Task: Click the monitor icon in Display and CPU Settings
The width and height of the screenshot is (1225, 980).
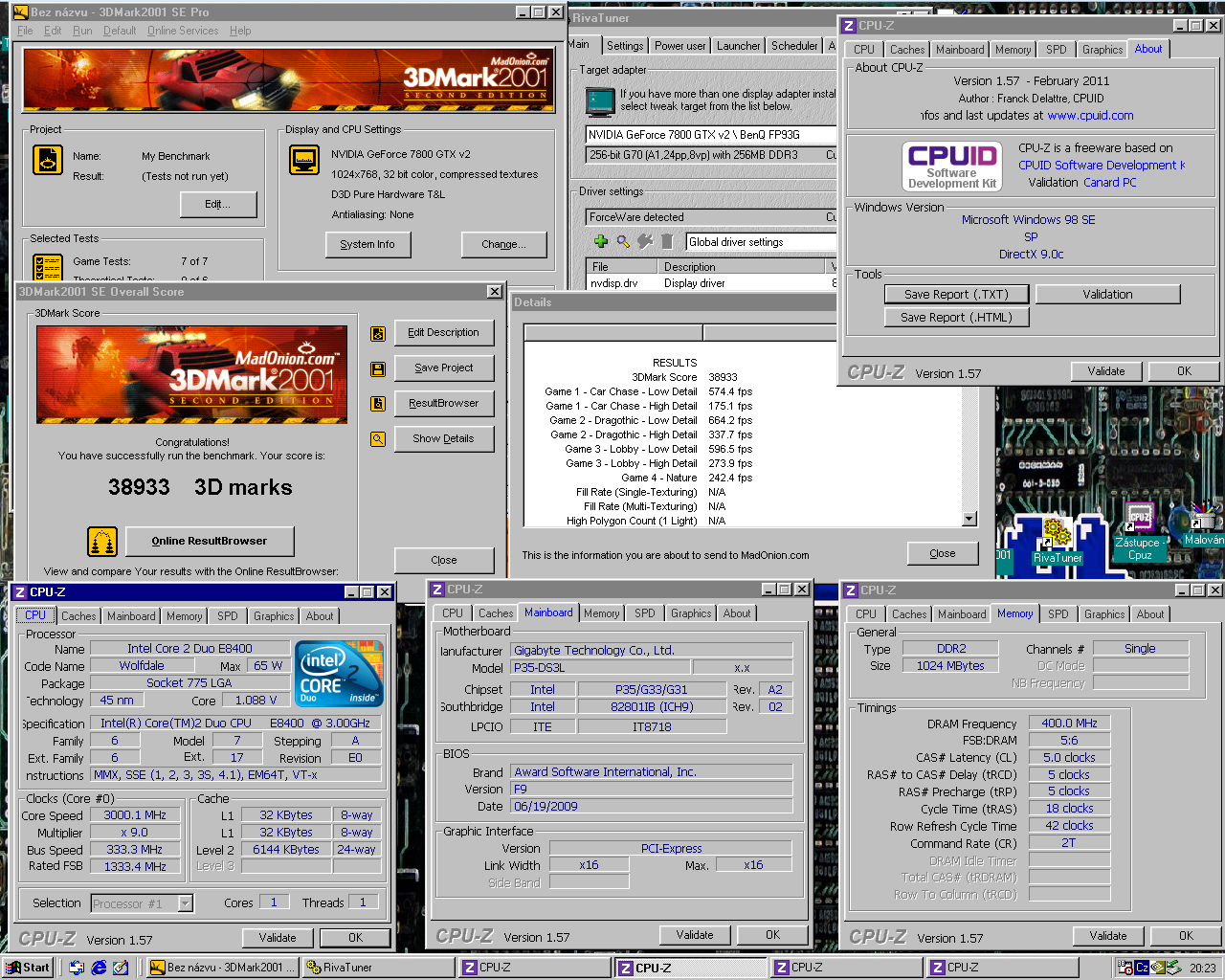Action: 304,160
